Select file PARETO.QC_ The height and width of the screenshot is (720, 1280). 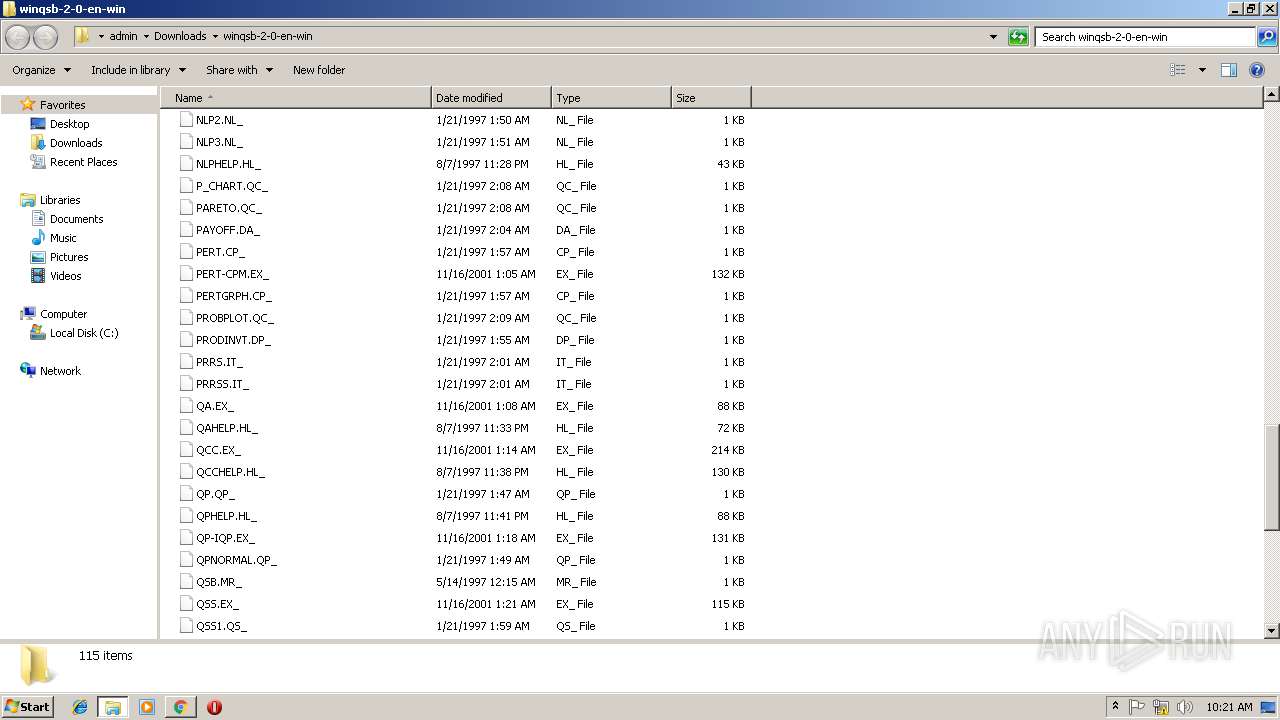(229, 208)
